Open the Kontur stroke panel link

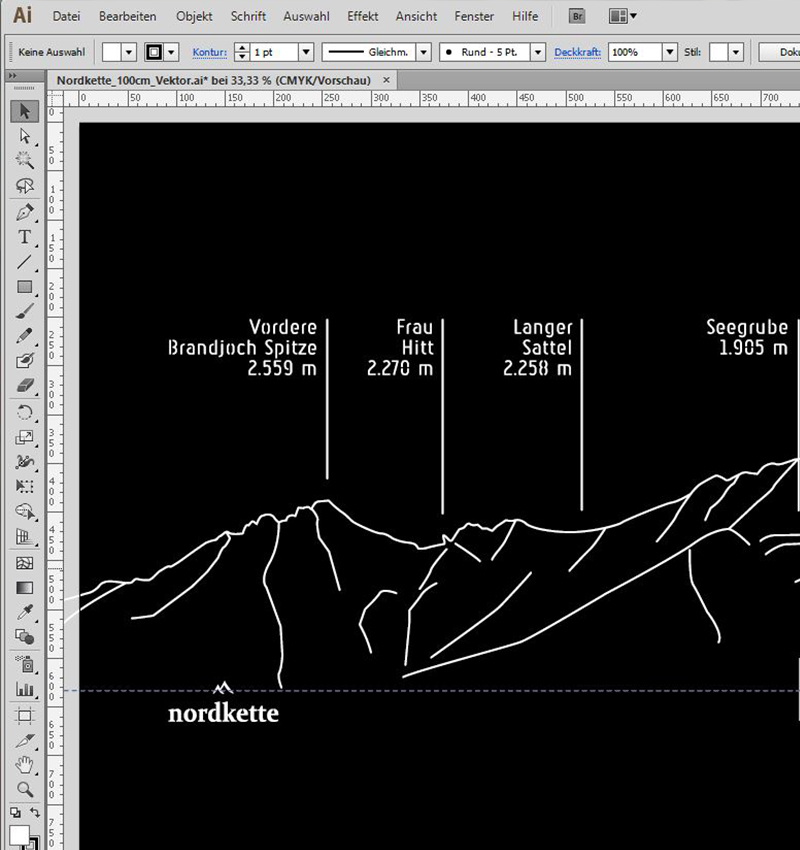click(x=210, y=53)
